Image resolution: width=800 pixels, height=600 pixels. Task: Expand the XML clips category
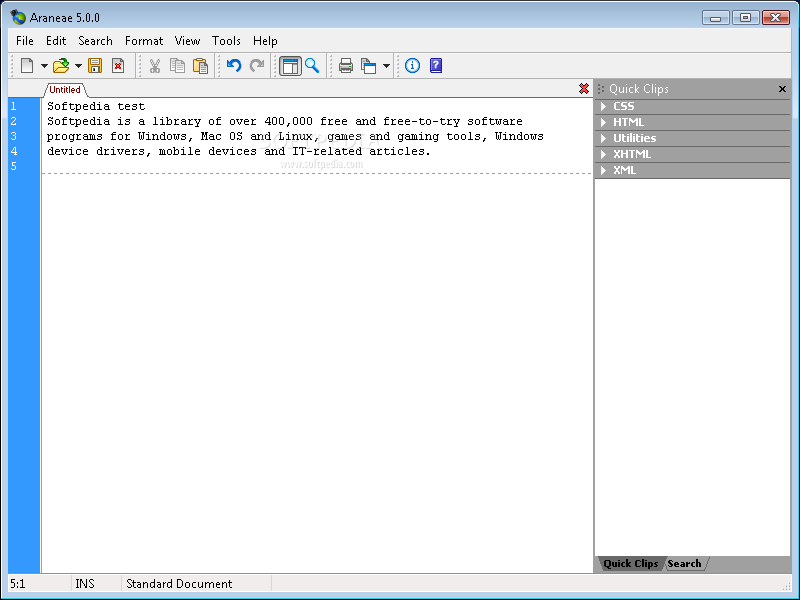(x=692, y=170)
